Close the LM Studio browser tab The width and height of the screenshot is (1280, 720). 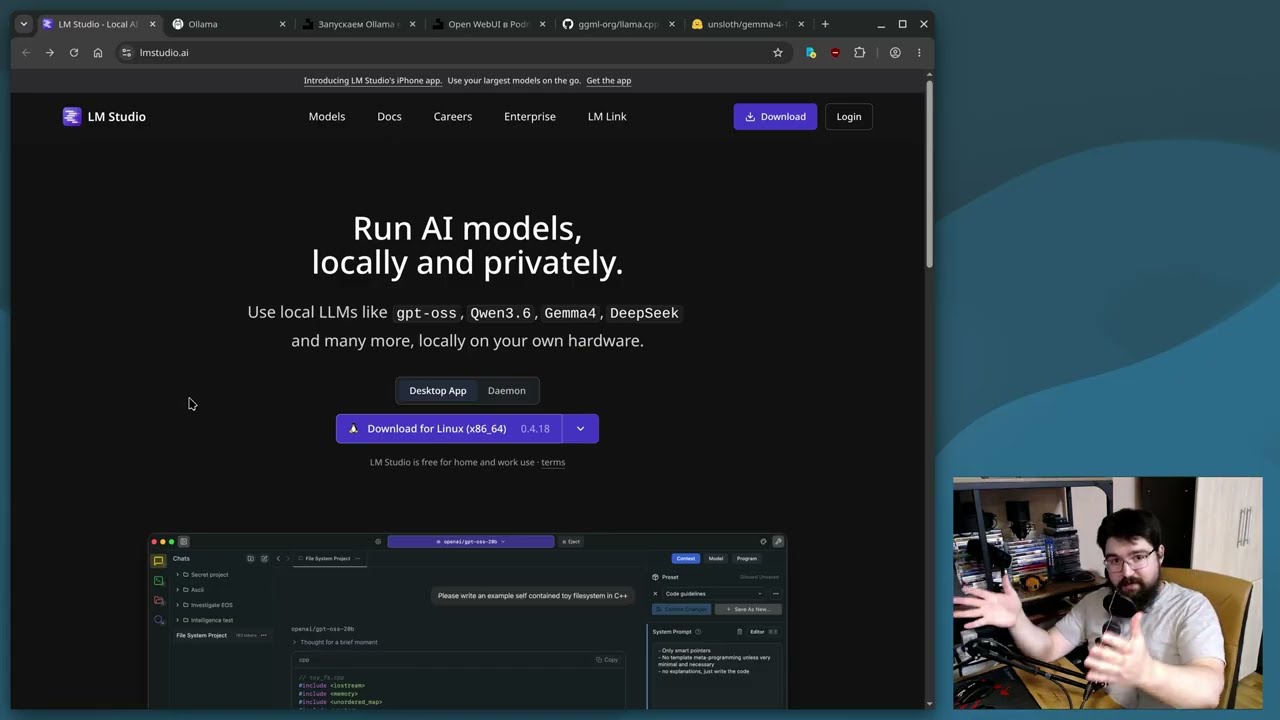152,24
